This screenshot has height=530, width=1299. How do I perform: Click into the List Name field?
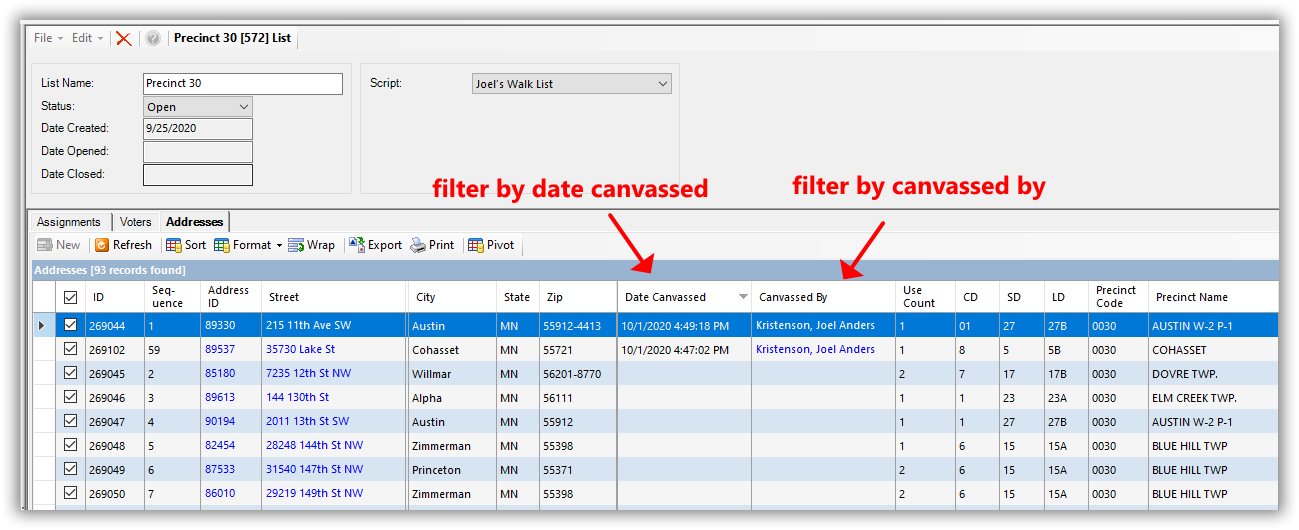242,84
